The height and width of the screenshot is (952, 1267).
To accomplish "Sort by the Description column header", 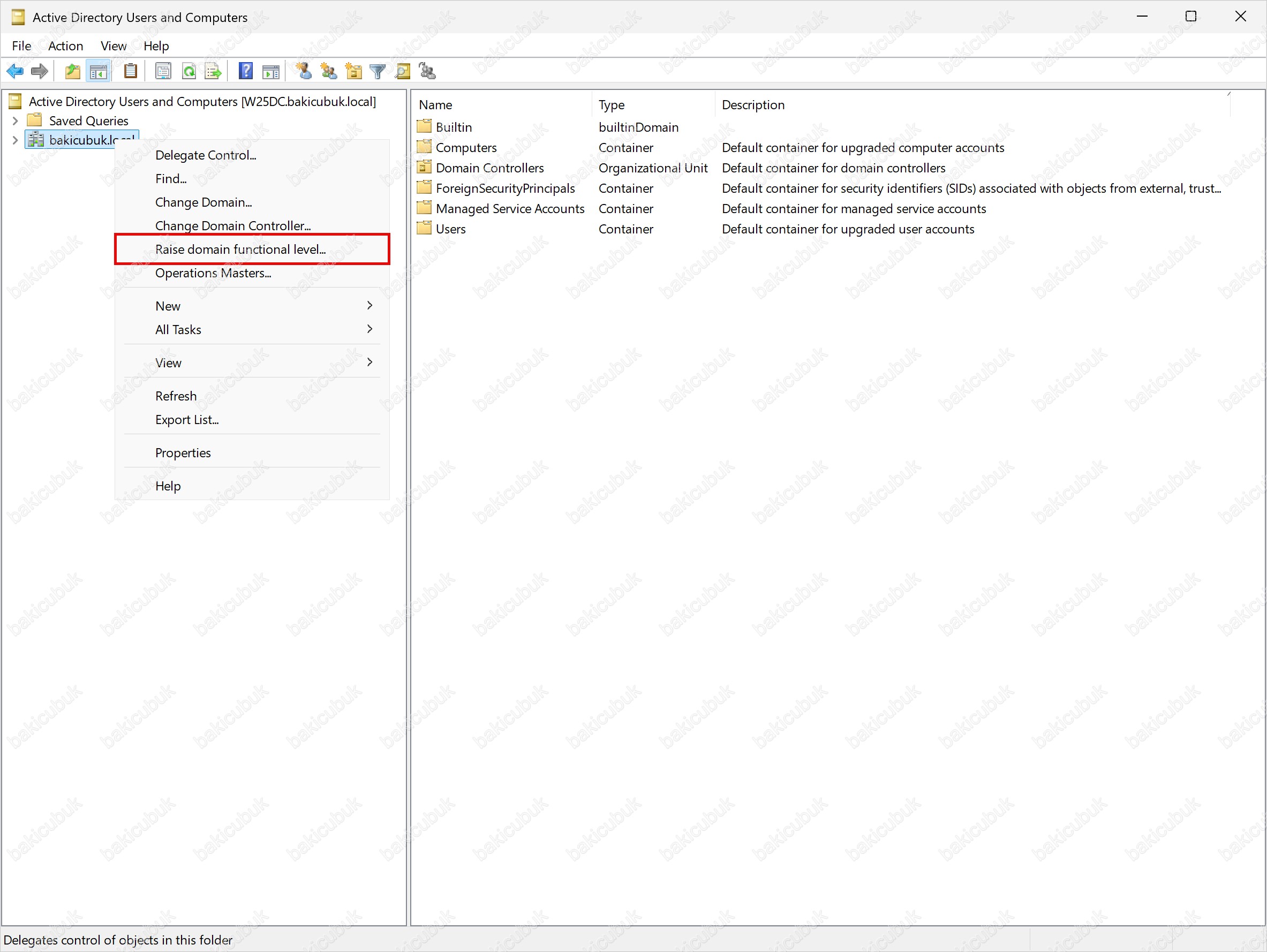I will click(x=972, y=105).
